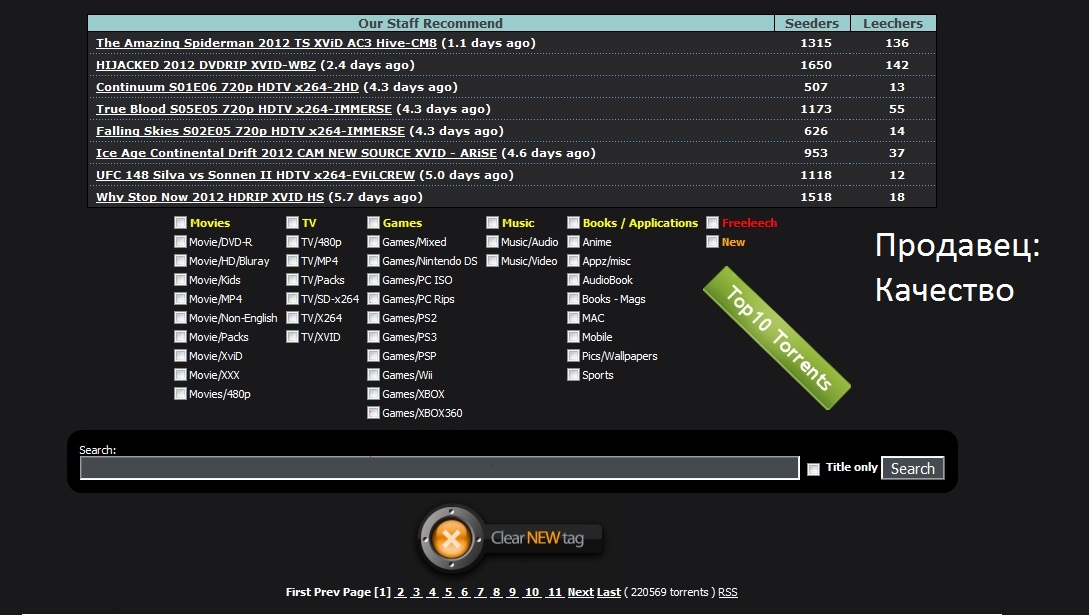Check the Games/Nintendo DS box
This screenshot has height=615, width=1089.
pyautogui.click(x=374, y=261)
